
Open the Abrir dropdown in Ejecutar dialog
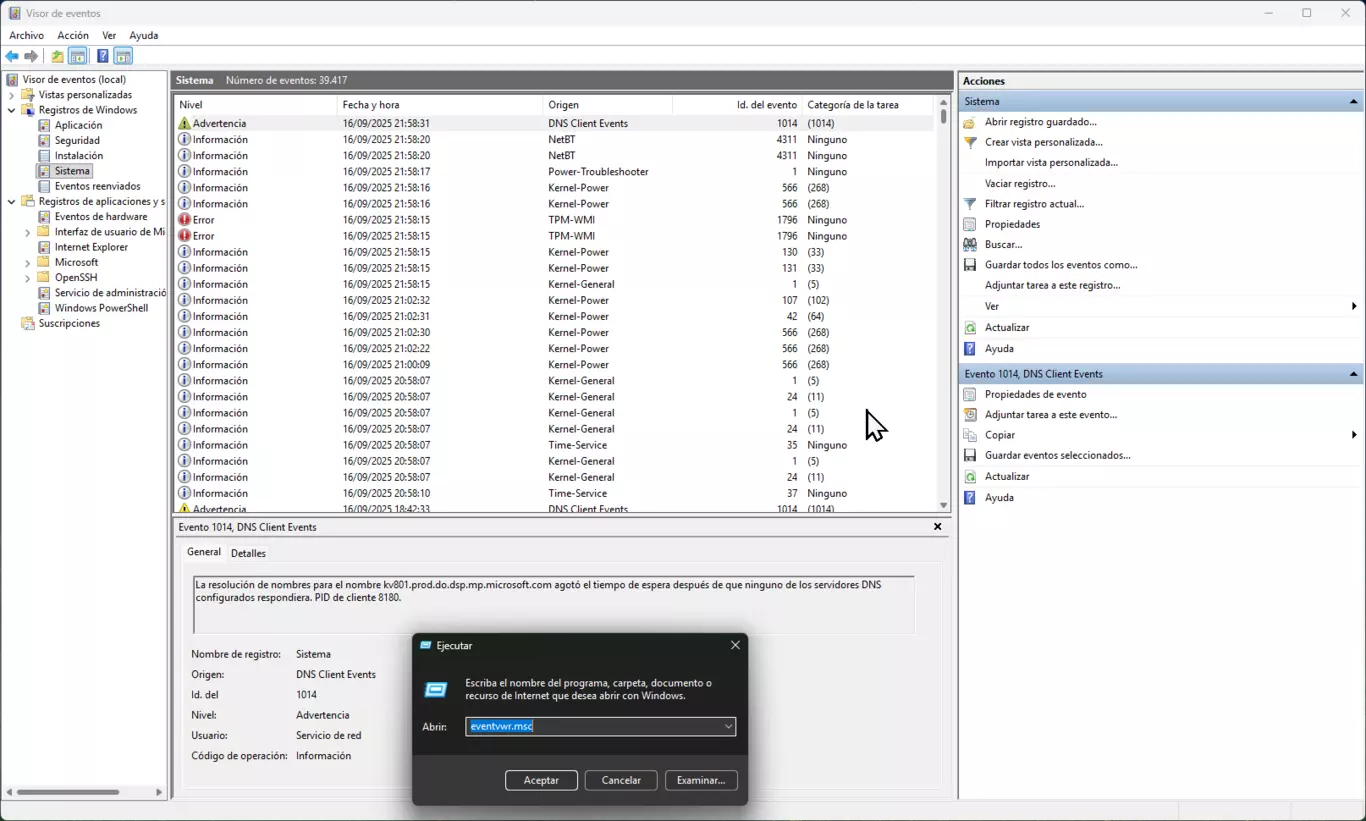tap(728, 727)
